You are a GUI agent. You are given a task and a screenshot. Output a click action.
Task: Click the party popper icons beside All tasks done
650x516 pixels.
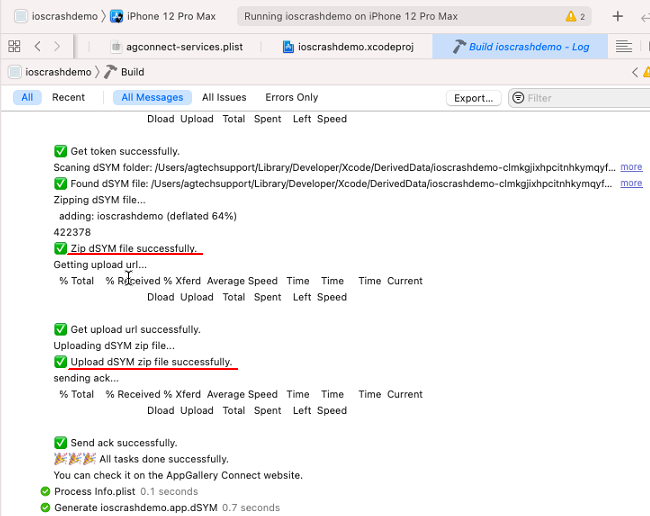click(75, 459)
